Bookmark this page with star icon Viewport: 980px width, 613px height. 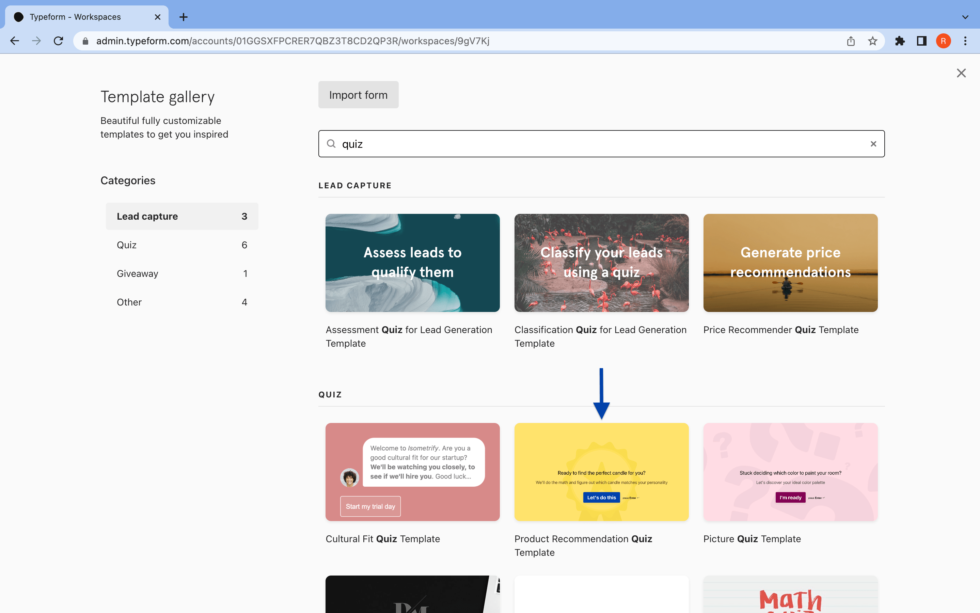coord(872,41)
